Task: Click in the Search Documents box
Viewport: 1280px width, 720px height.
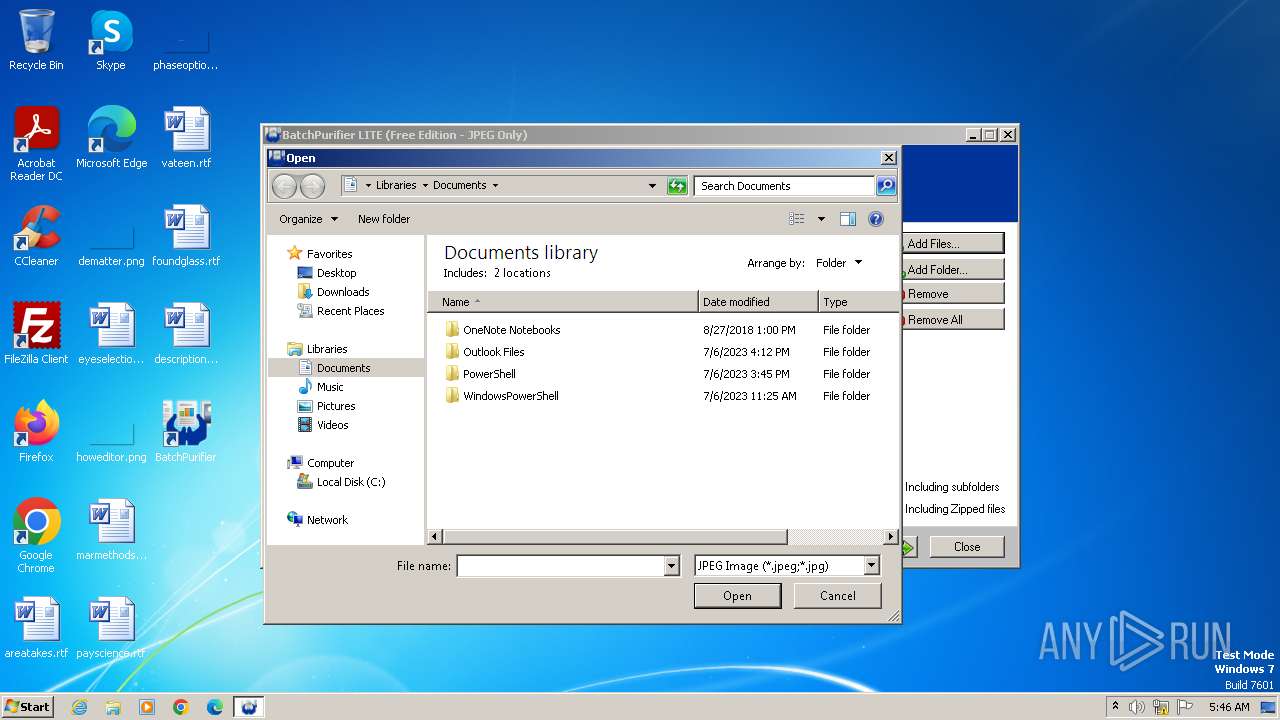Action: click(x=784, y=186)
